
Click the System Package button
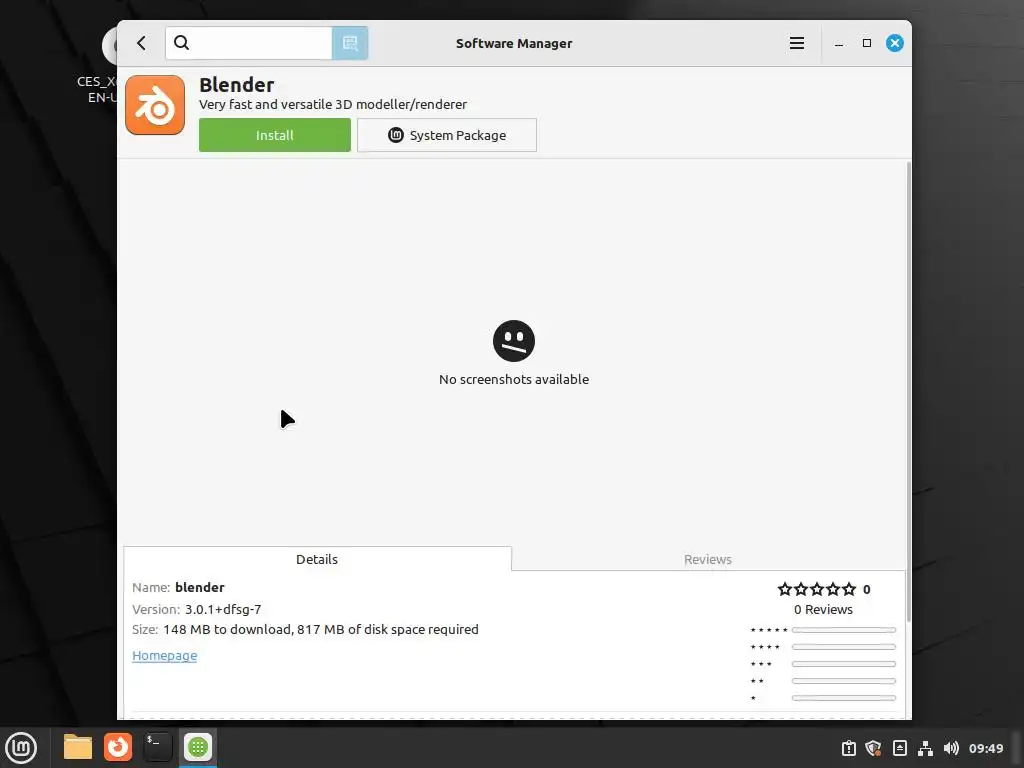pyautogui.click(x=447, y=135)
